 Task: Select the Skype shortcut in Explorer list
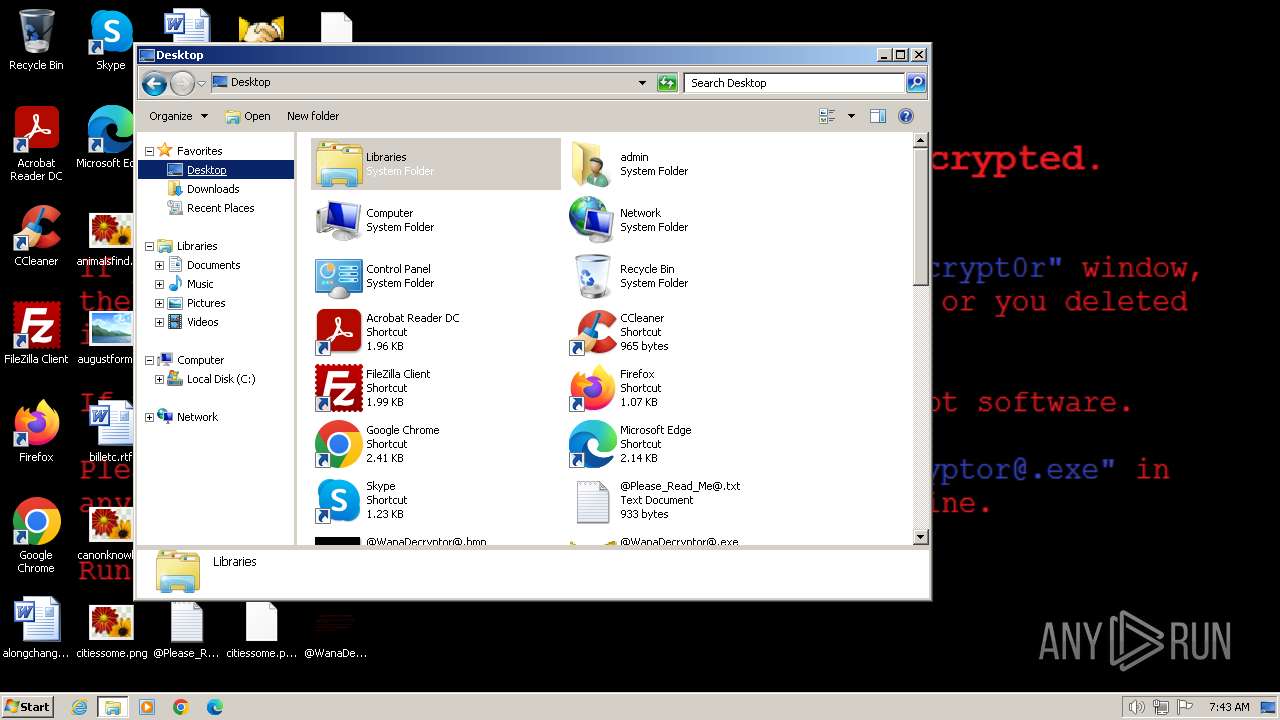[339, 500]
